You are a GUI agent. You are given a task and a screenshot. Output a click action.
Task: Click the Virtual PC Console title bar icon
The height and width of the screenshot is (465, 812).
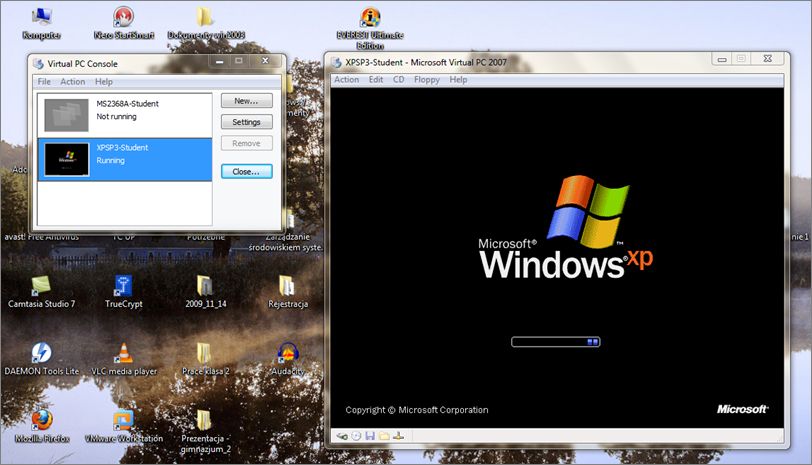pyautogui.click(x=38, y=64)
